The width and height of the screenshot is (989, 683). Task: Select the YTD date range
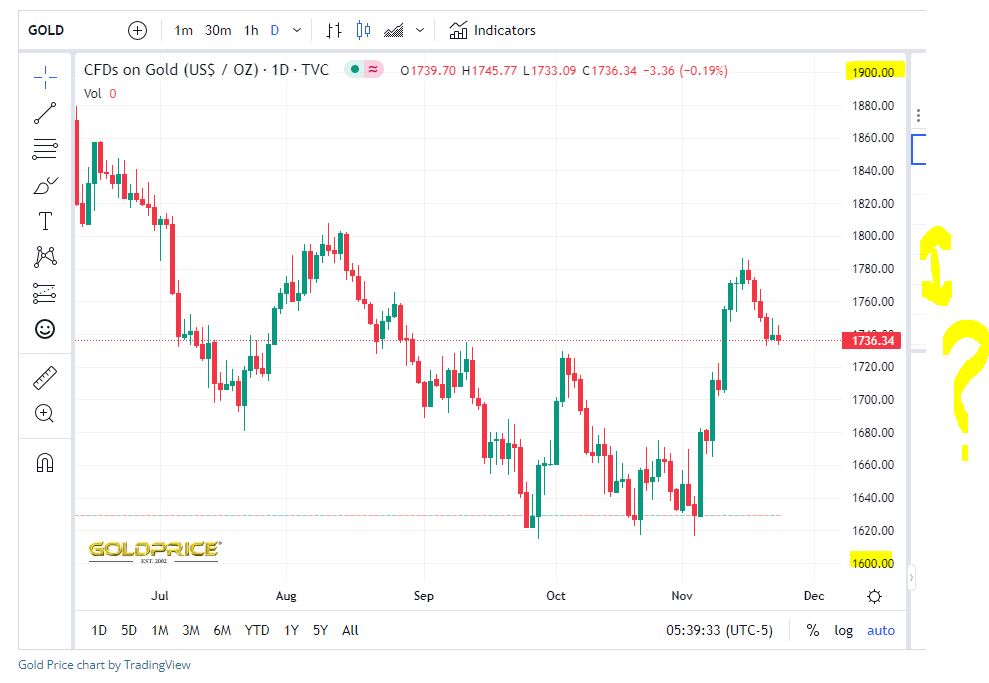257,630
